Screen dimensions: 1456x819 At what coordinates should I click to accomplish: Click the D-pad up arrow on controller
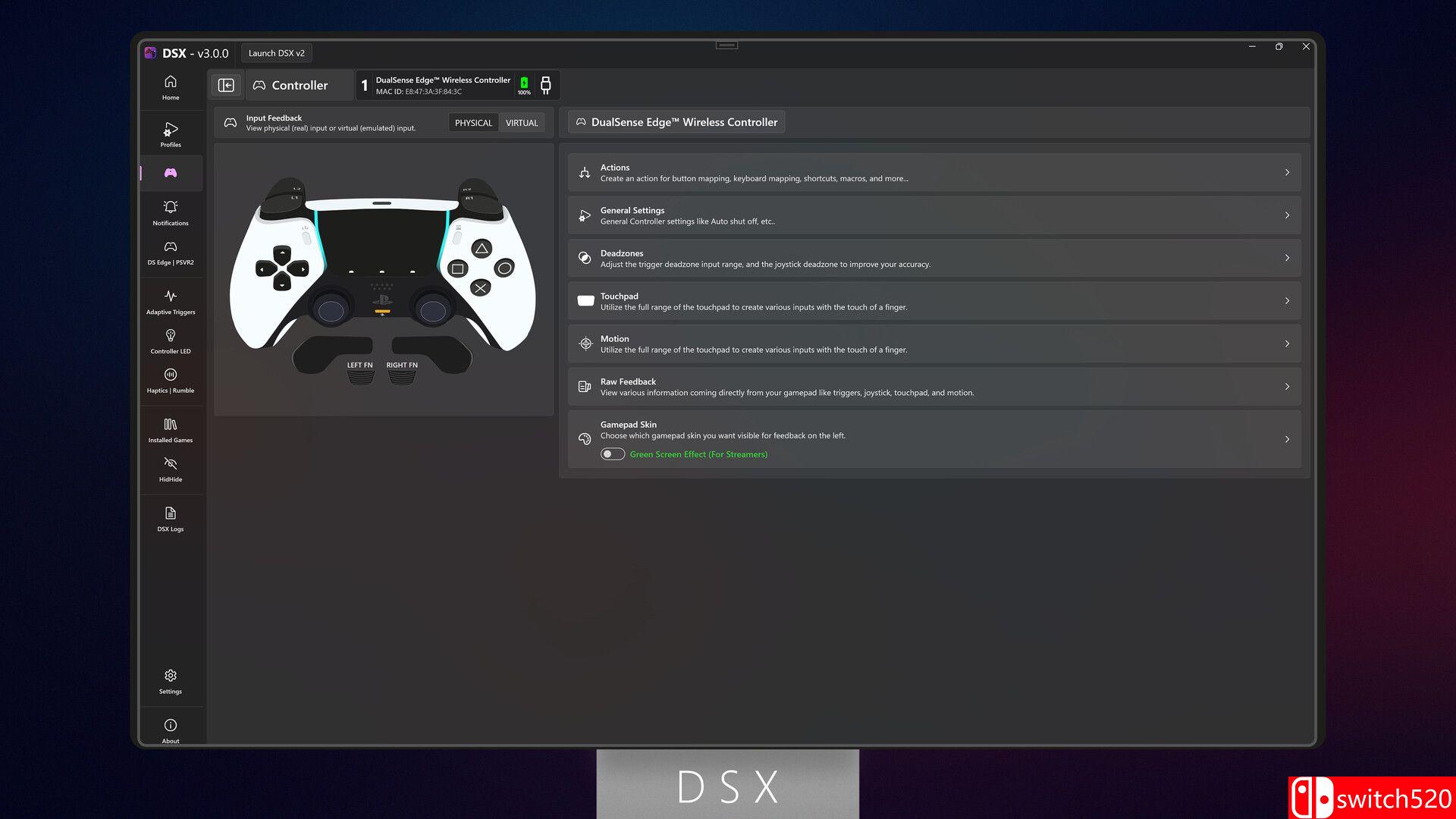pyautogui.click(x=282, y=254)
